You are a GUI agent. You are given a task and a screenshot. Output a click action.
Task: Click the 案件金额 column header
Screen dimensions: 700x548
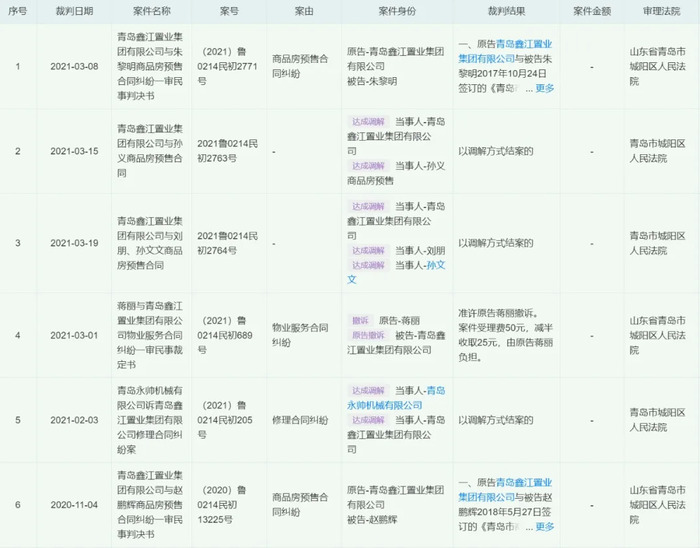592,11
